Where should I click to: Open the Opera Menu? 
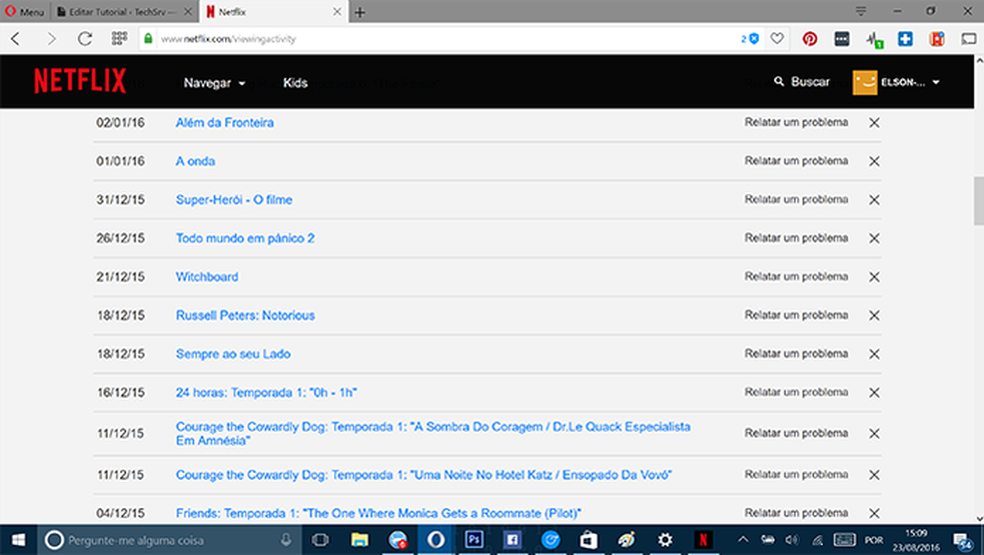point(25,11)
